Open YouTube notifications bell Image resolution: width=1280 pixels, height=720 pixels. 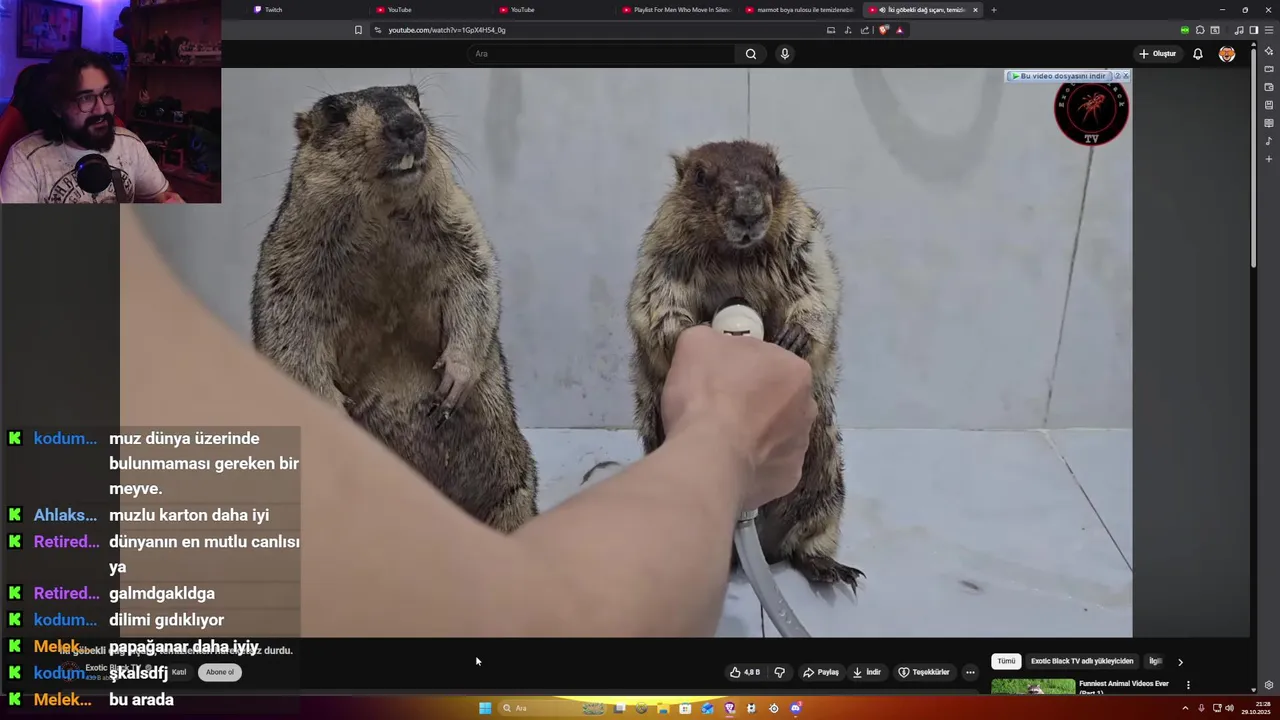(x=1198, y=54)
